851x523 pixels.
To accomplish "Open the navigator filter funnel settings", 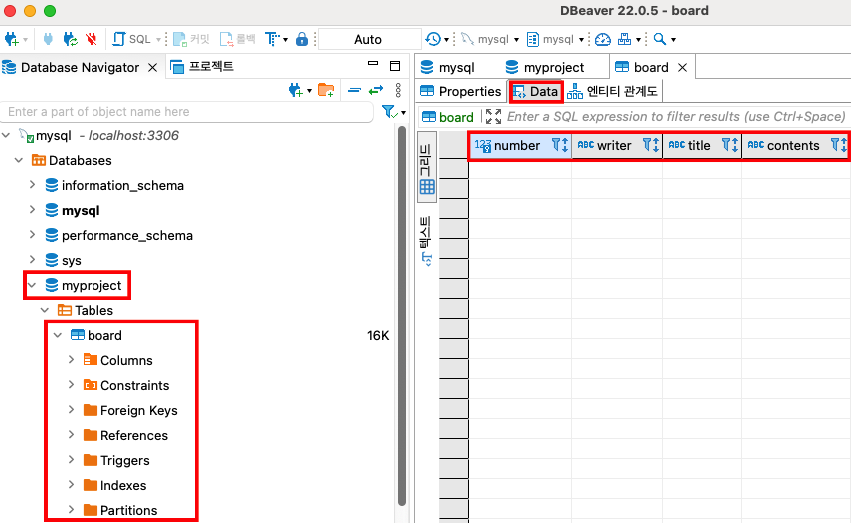I will (390, 112).
